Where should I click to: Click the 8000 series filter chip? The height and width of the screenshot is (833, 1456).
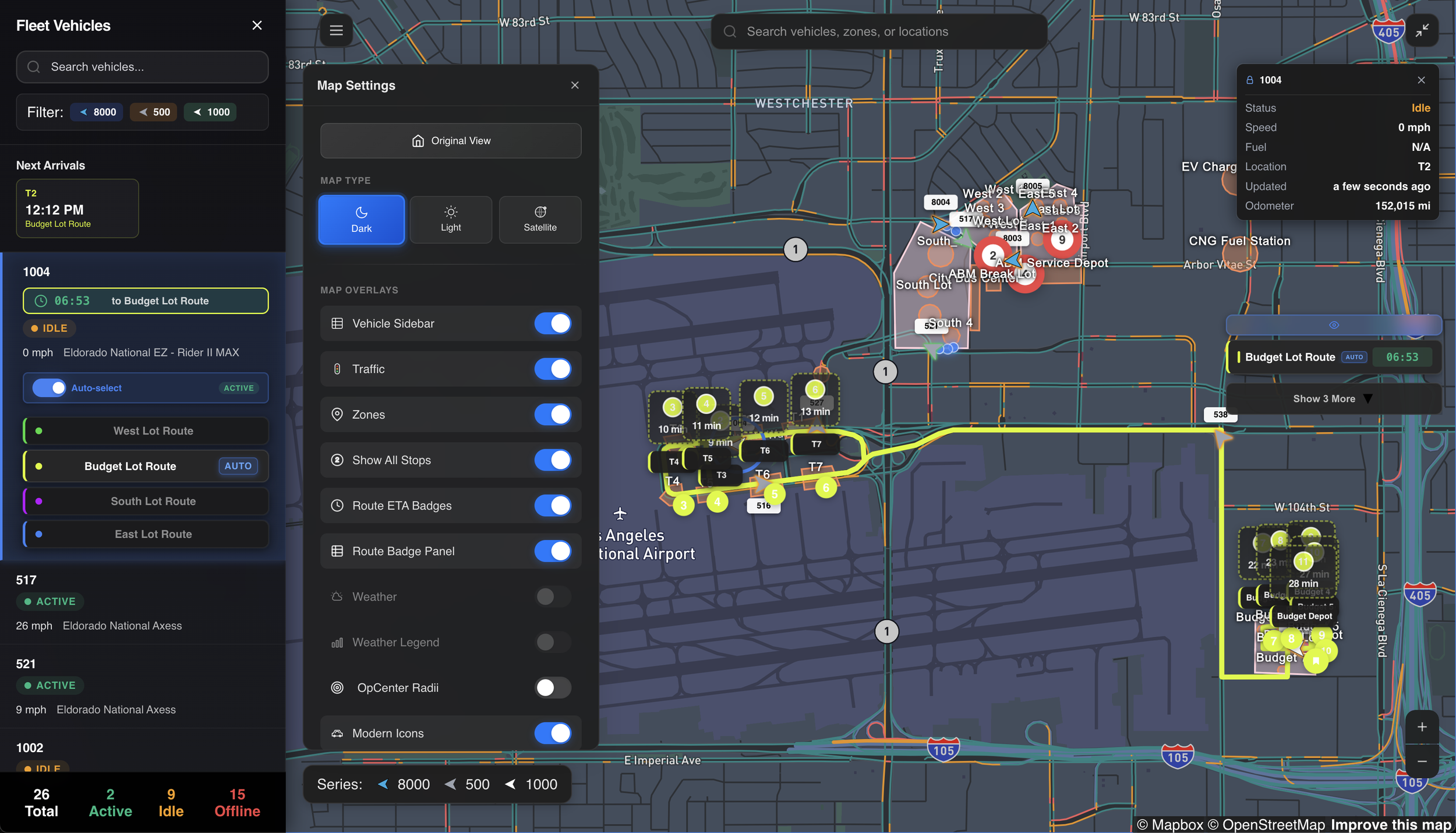(x=97, y=112)
